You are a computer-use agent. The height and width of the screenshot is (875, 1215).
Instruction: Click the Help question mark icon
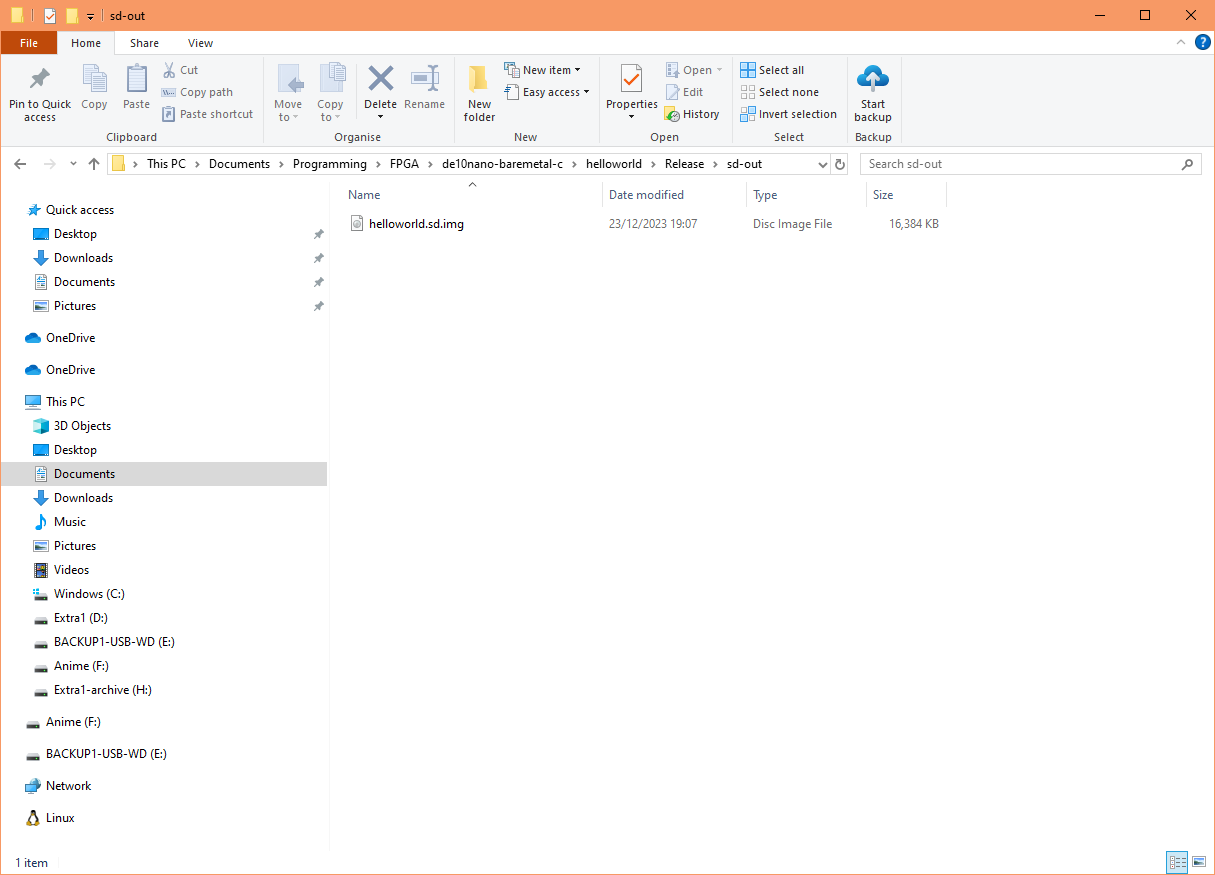[x=1203, y=43]
